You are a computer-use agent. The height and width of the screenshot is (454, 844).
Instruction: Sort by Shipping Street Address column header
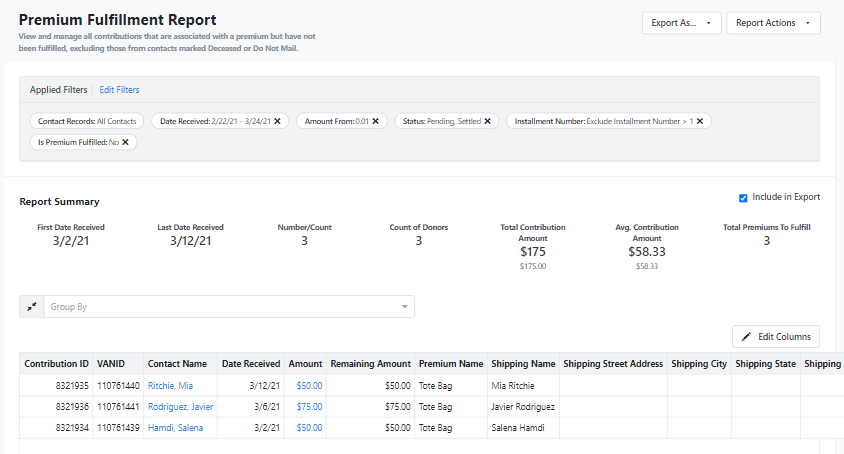click(613, 364)
